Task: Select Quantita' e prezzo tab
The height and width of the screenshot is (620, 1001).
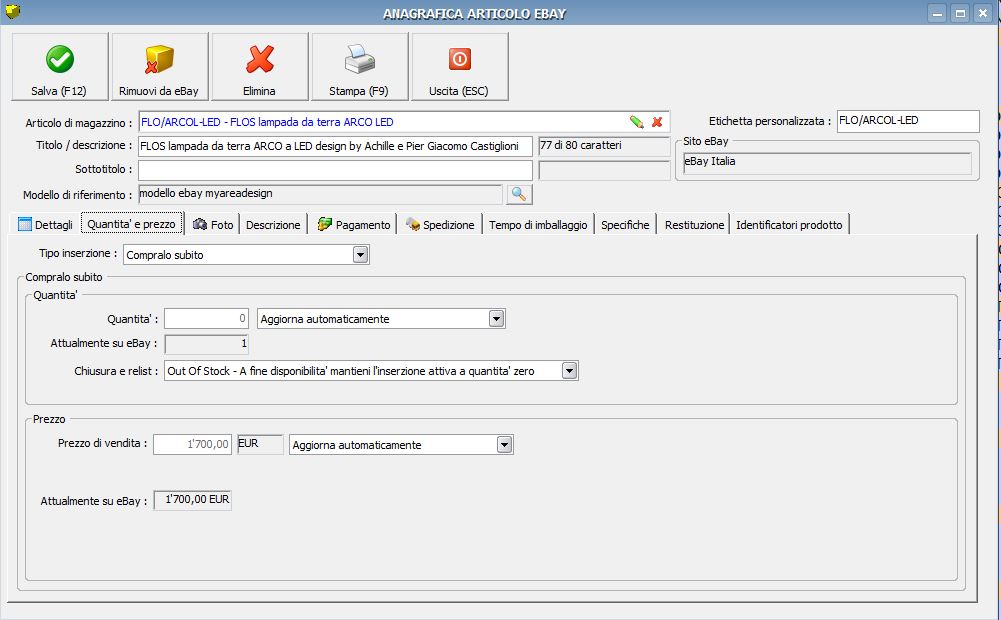Action: 132,224
